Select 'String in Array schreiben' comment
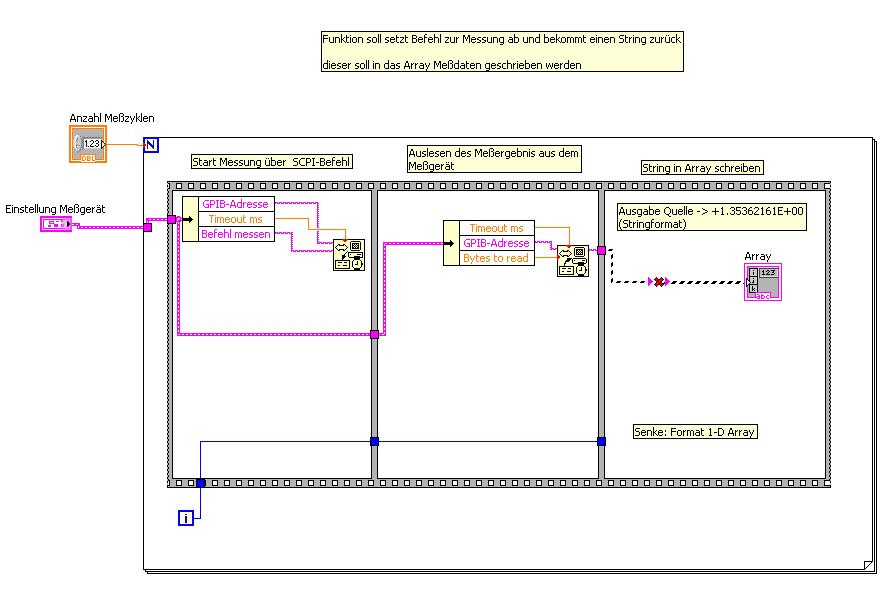 coord(702,168)
